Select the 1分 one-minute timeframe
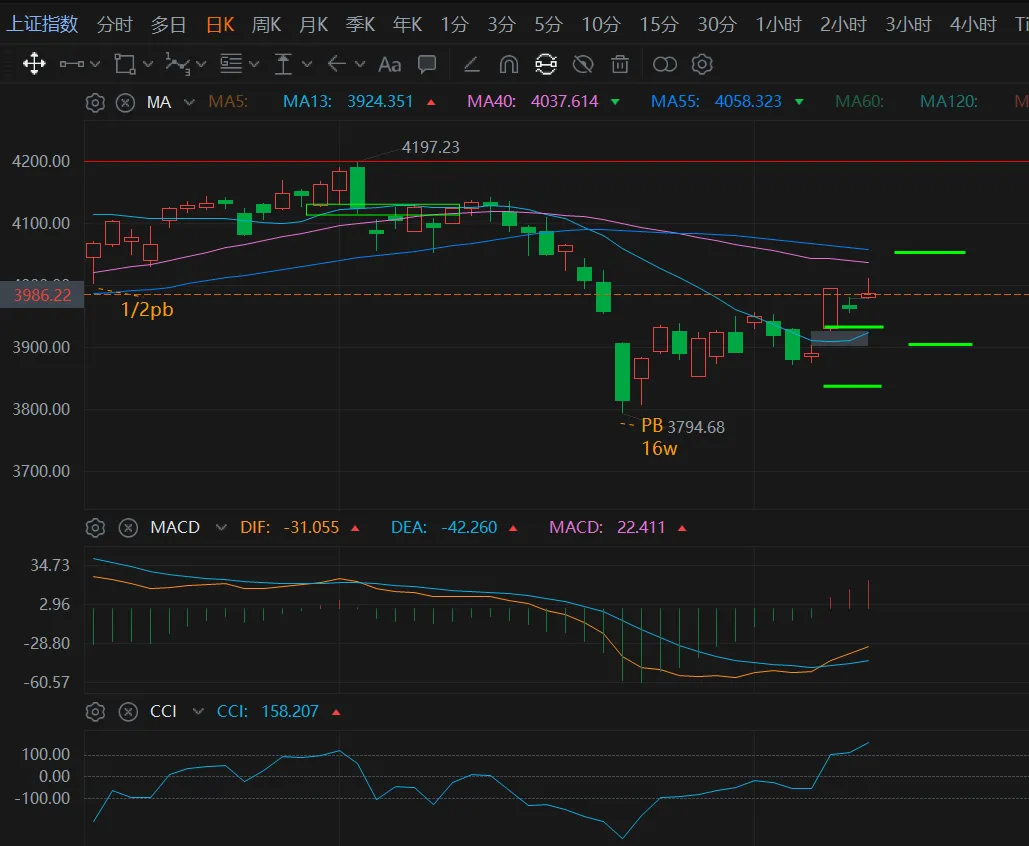Viewport: 1029px width, 846px height. coord(454,25)
